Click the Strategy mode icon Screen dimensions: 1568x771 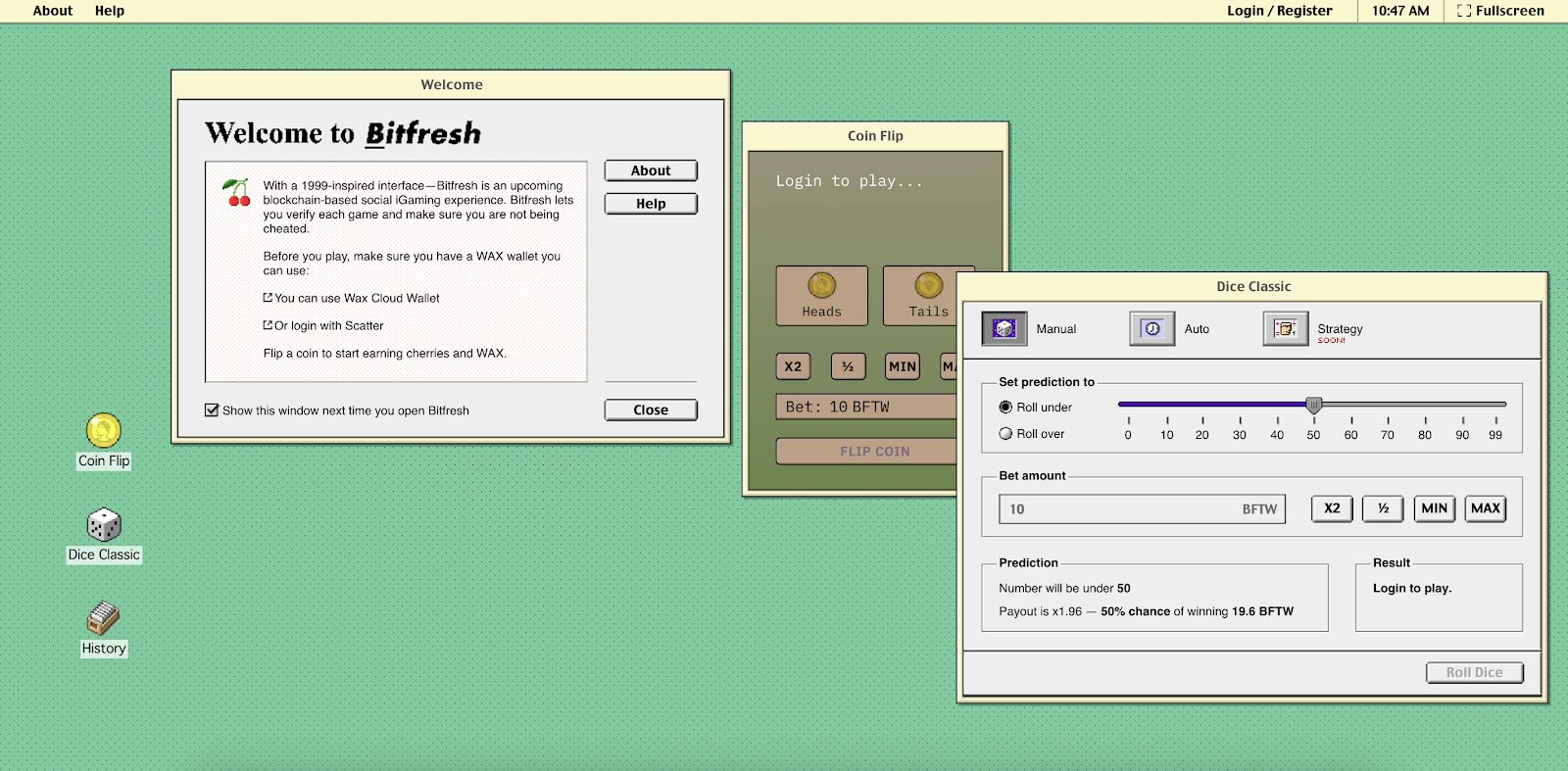pyautogui.click(x=1286, y=328)
